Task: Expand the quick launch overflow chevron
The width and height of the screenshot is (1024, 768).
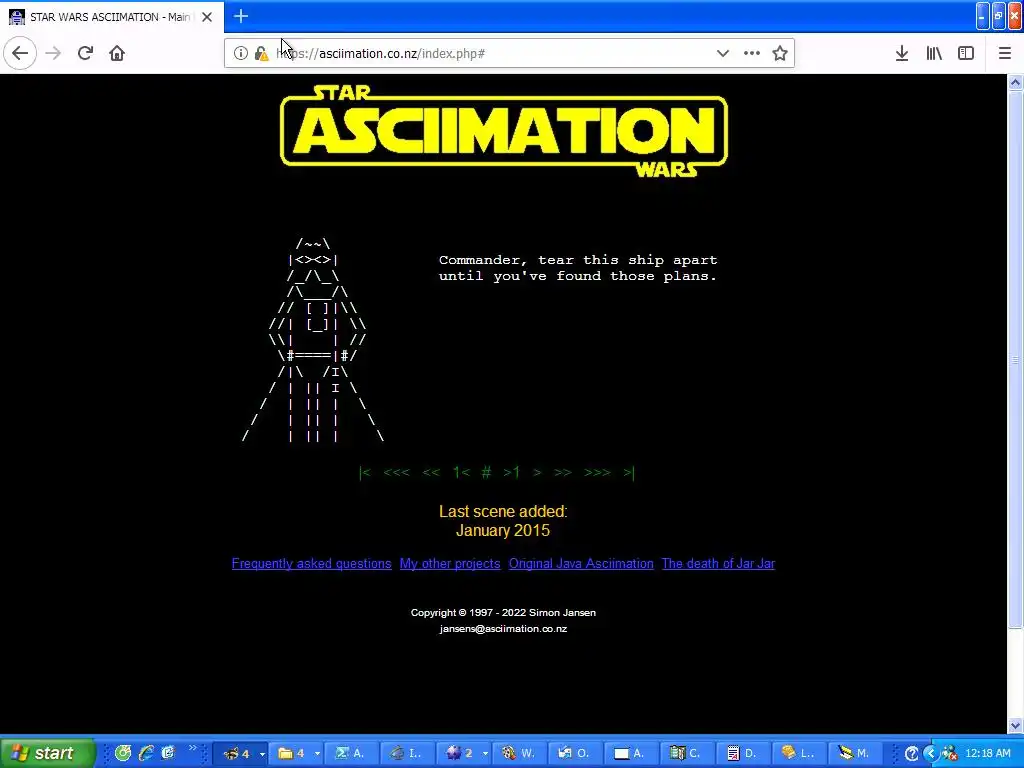Action: [x=192, y=748]
